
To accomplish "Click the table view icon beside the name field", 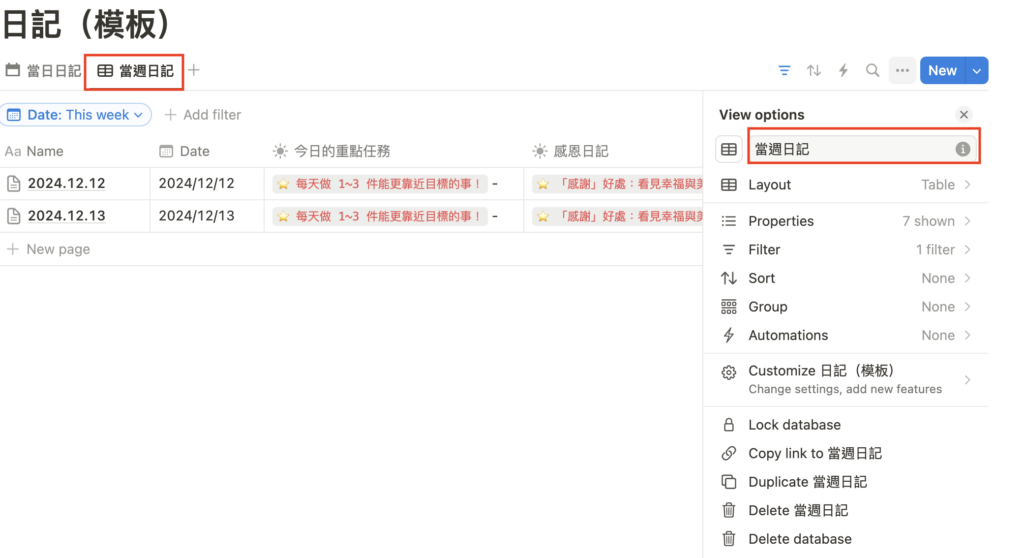I will pos(729,149).
